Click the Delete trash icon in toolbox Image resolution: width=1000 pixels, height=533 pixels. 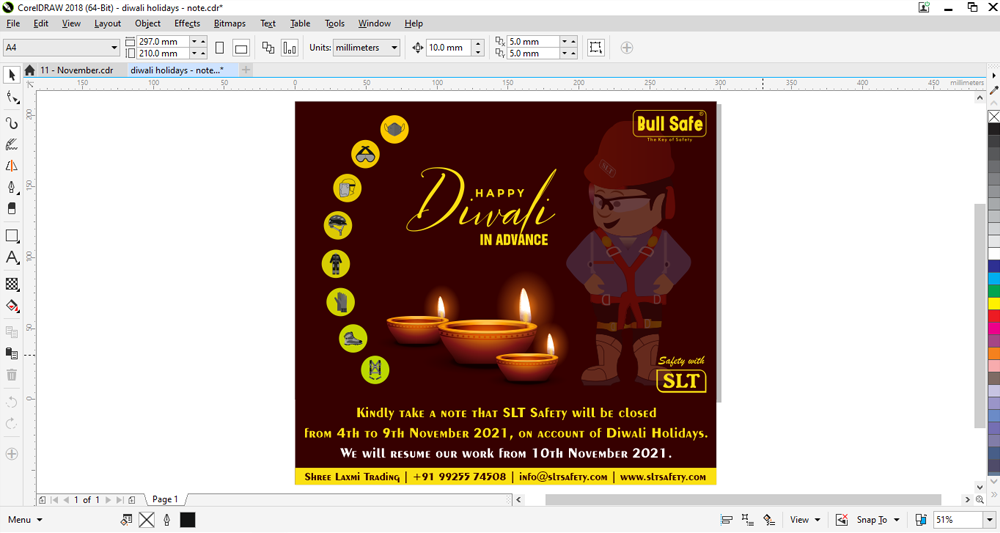tap(11, 375)
